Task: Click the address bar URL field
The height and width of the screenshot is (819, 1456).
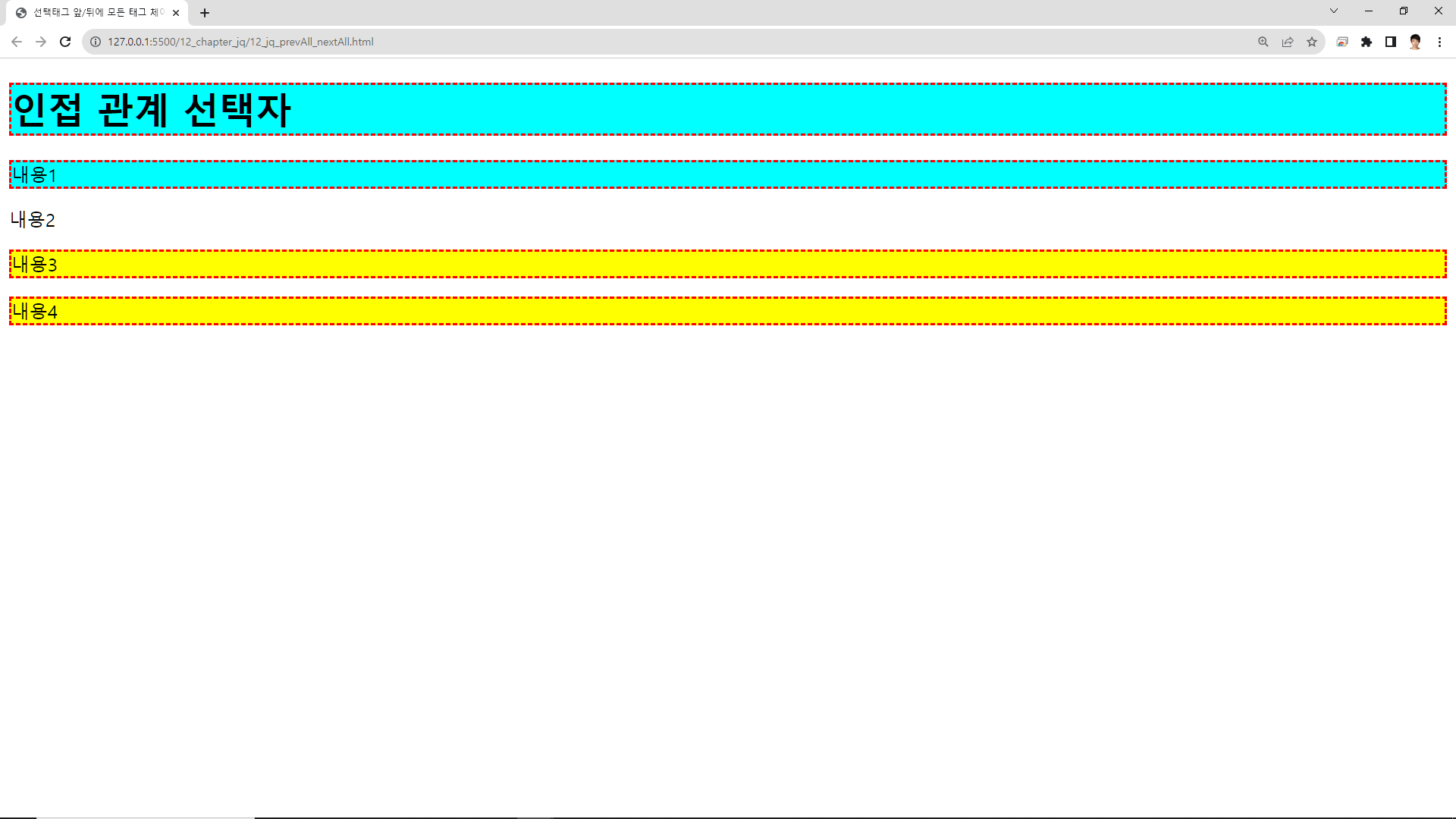Action: [607, 42]
